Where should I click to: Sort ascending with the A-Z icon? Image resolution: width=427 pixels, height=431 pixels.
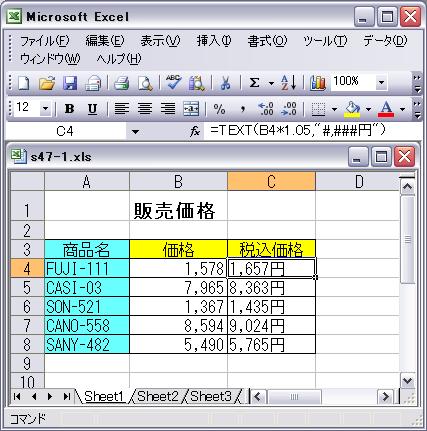pos(289,83)
